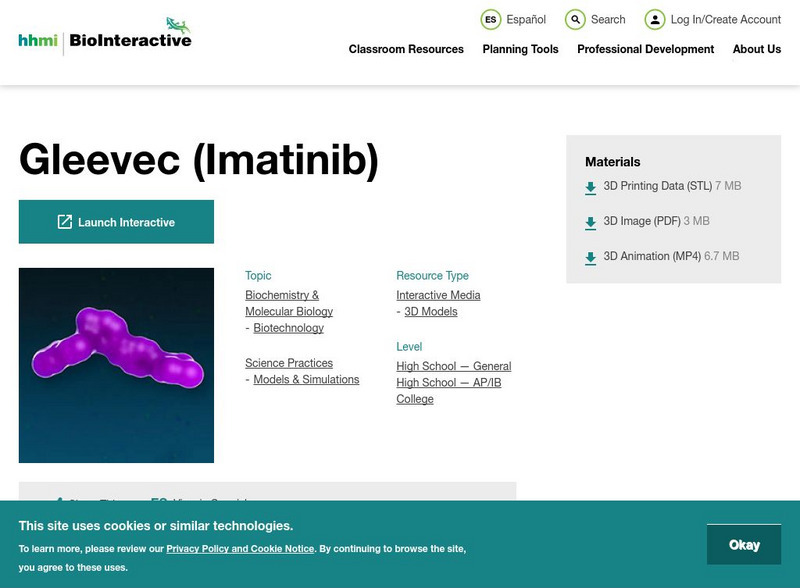The height and width of the screenshot is (588, 800).
Task: Open Professional Development menu
Action: (x=645, y=49)
